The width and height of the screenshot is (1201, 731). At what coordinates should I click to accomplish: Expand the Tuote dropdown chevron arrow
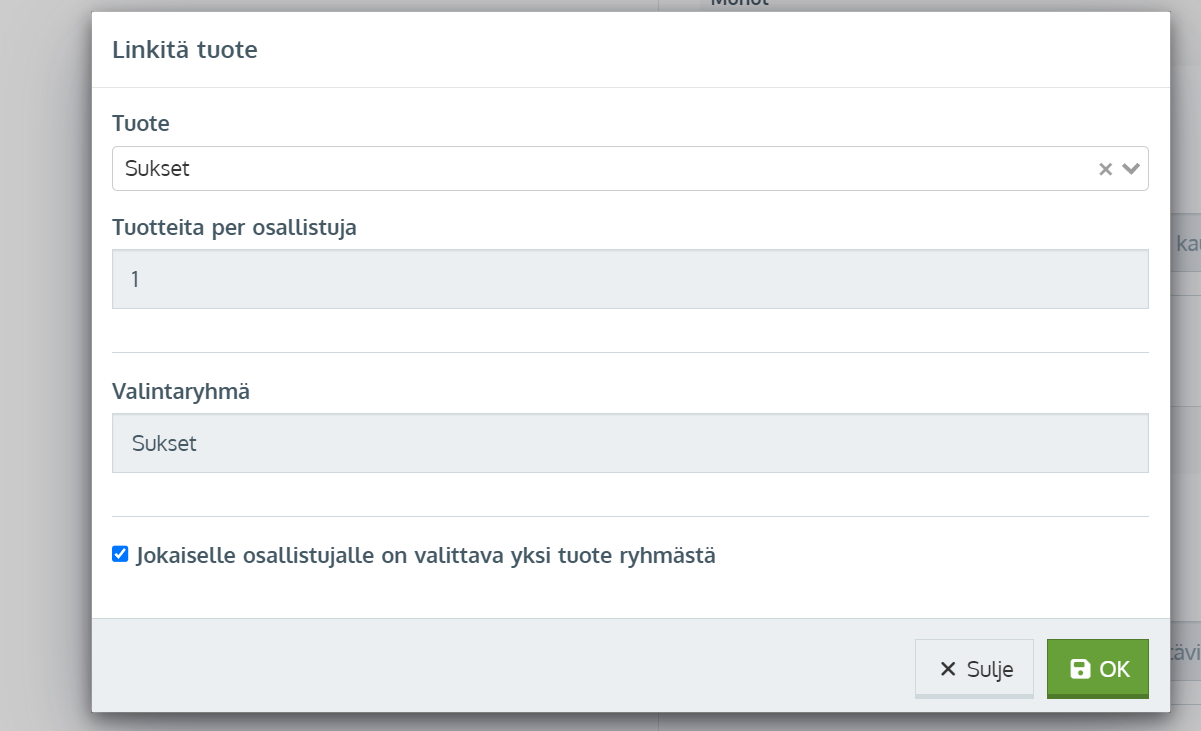(1132, 169)
